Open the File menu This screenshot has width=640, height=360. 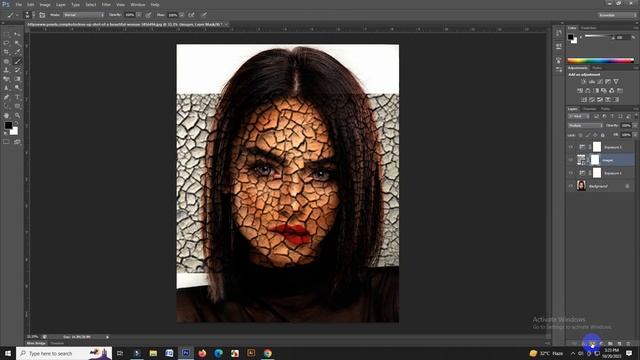coord(18,5)
